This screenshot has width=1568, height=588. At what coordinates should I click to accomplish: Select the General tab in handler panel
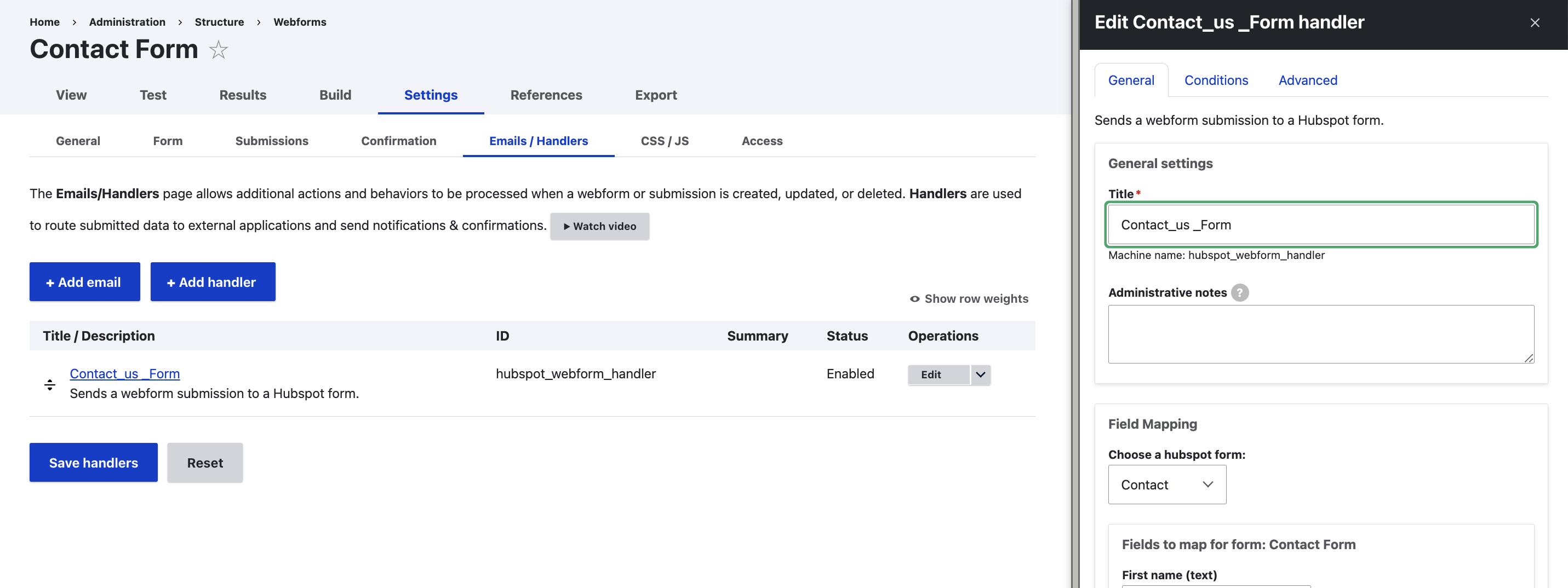1130,80
